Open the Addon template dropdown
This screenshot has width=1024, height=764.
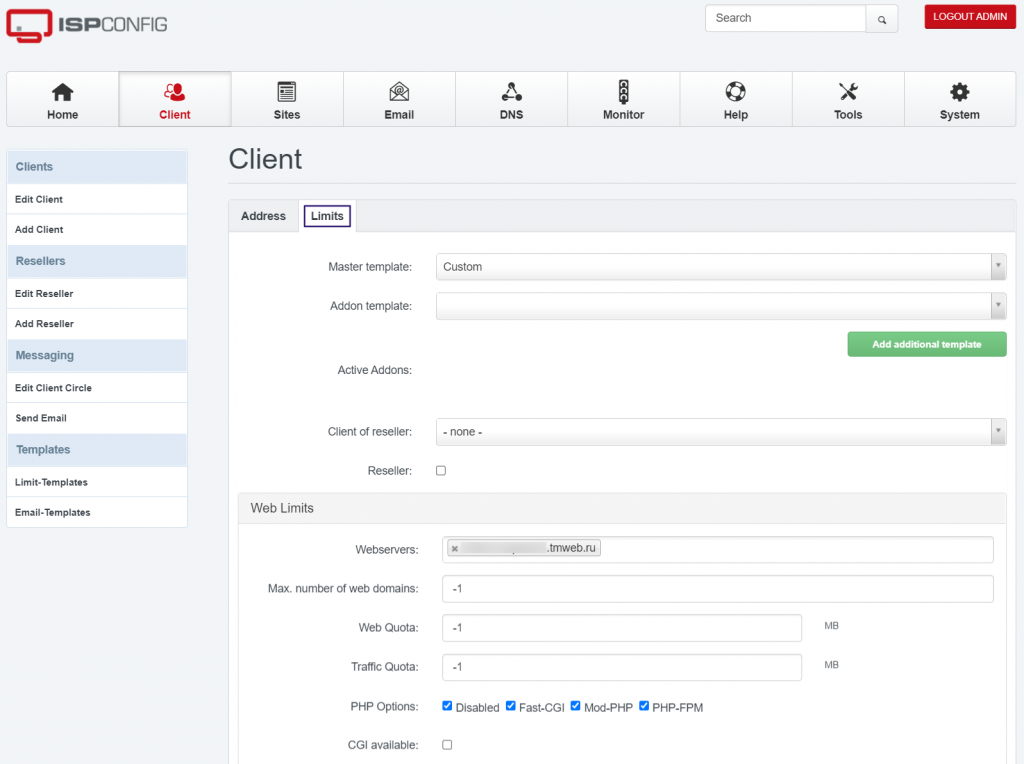tap(721, 306)
